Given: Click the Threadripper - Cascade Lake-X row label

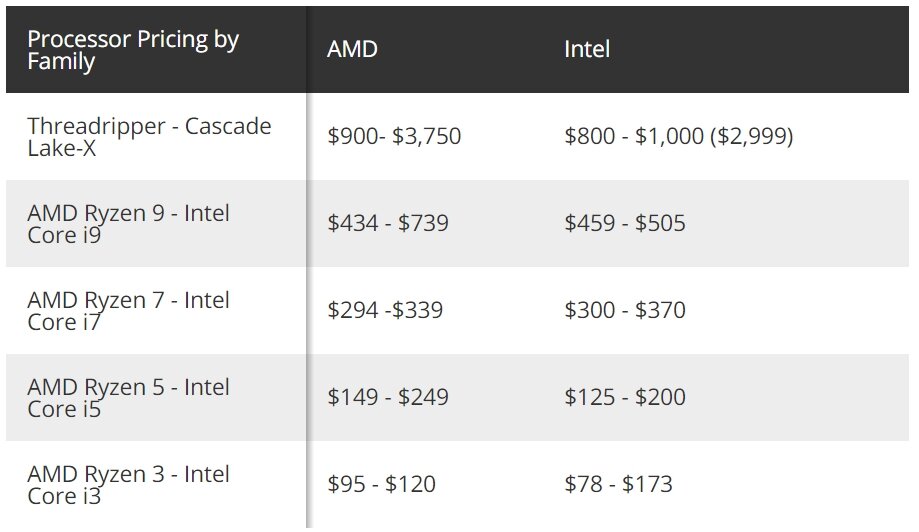Looking at the screenshot, I should [149, 137].
